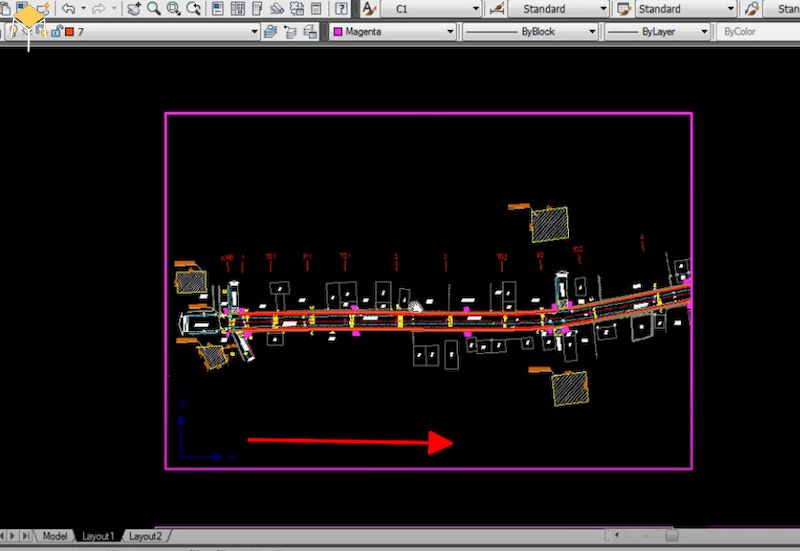Toggle layer 7 lock padlock icon
The image size is (800, 551).
pos(56,31)
